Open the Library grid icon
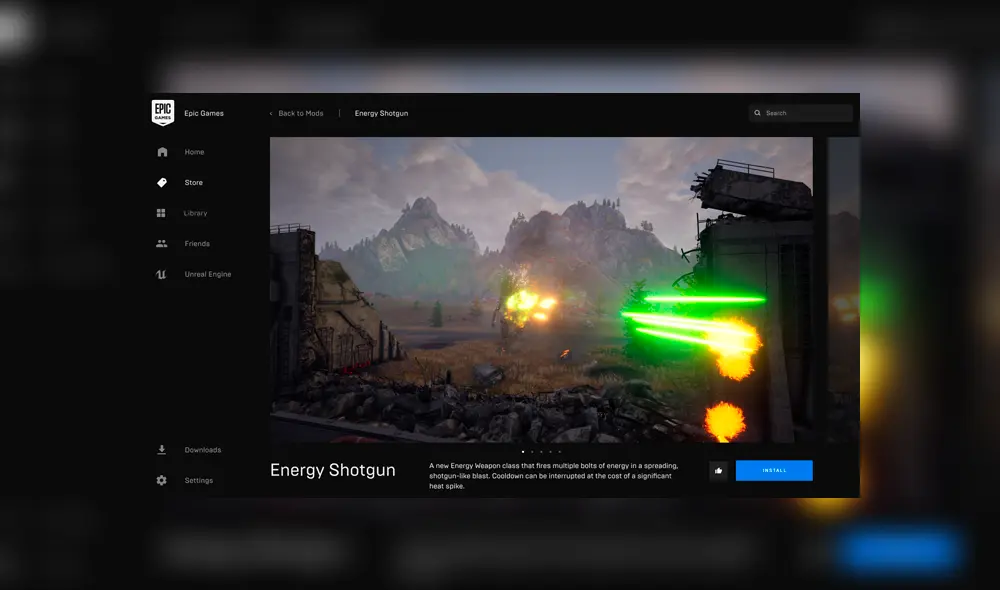Viewport: 1000px width, 590px height. coord(161,213)
